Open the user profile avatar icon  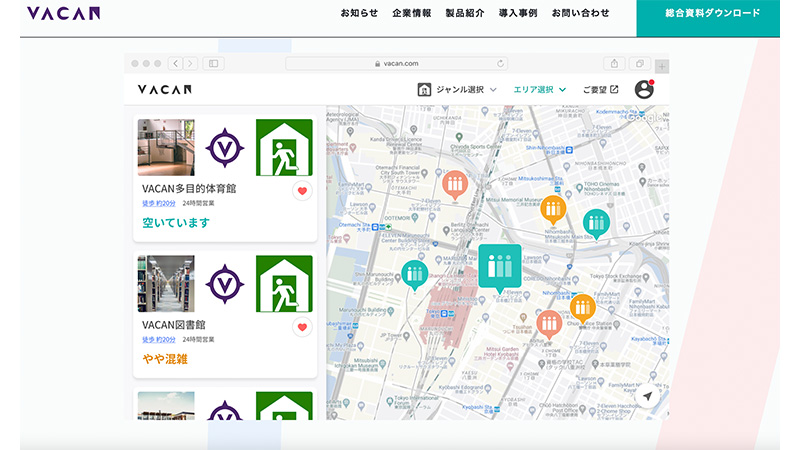click(x=644, y=89)
